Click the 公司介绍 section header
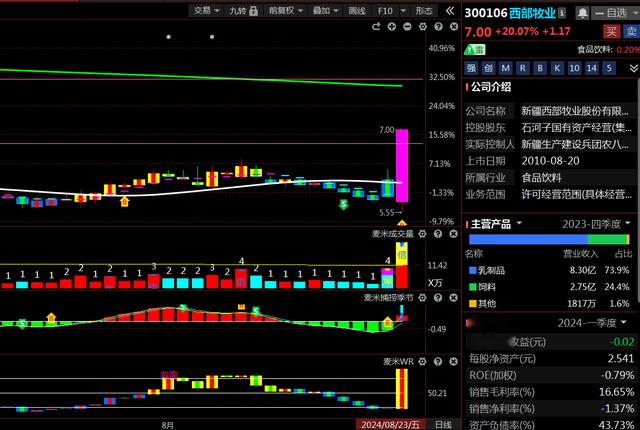This screenshot has width=640, height=430. [x=491, y=87]
